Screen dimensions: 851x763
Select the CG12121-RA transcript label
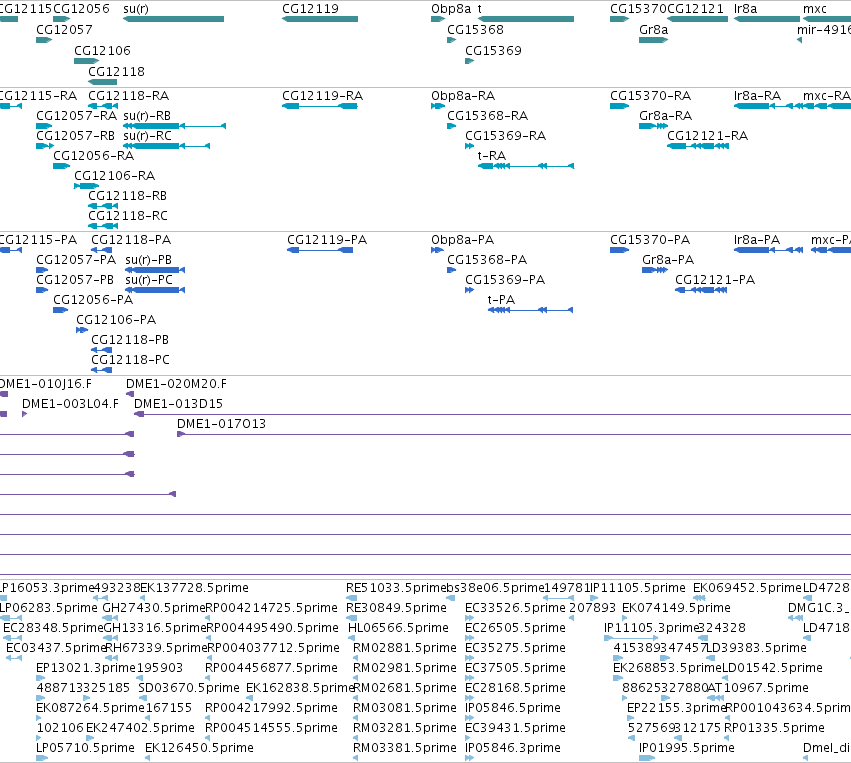(707, 136)
